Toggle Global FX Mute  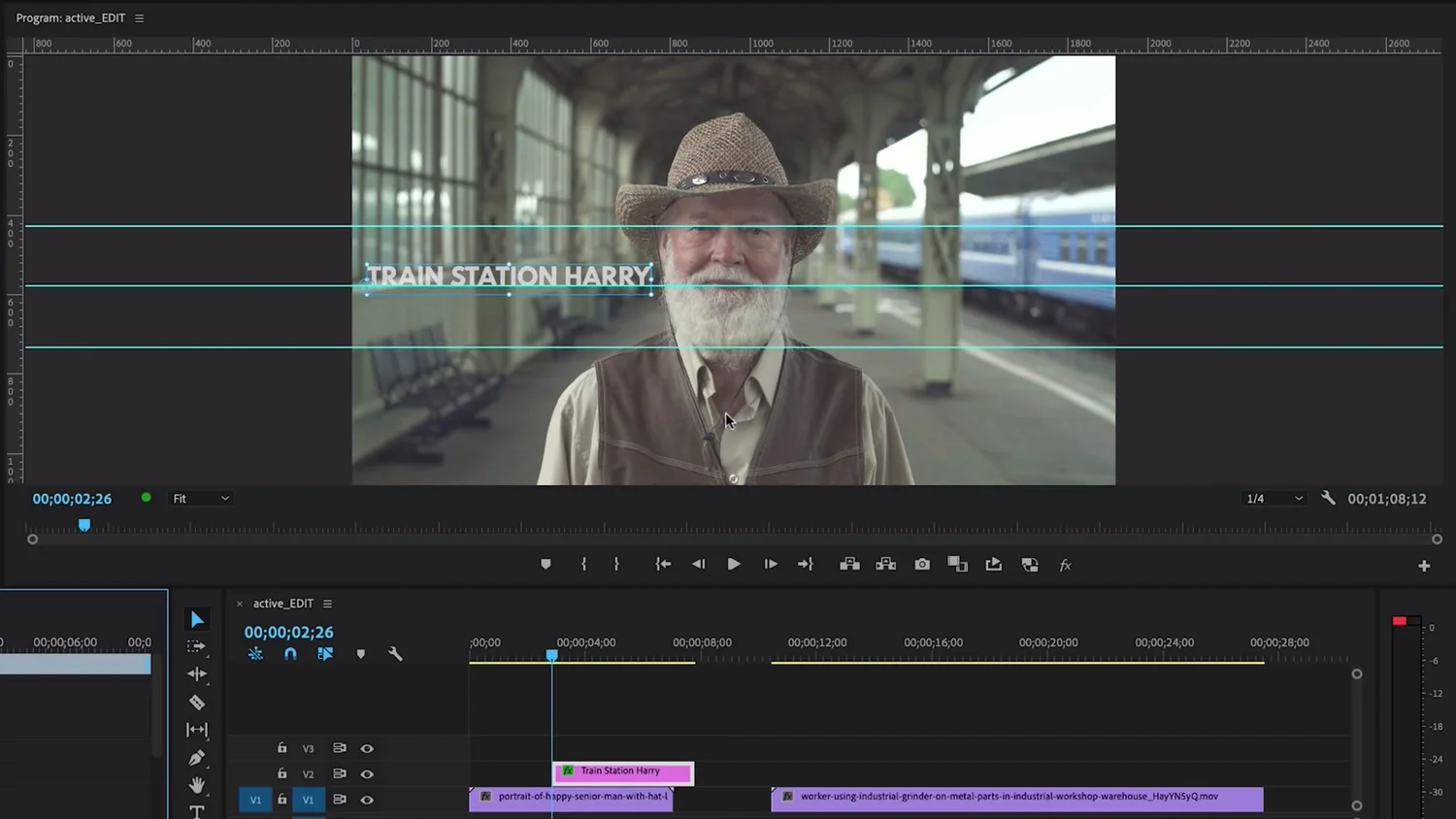pyautogui.click(x=1065, y=565)
